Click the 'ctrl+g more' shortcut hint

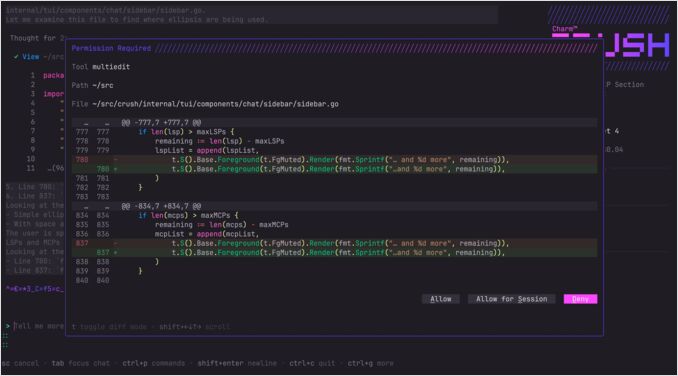[x=371, y=363]
